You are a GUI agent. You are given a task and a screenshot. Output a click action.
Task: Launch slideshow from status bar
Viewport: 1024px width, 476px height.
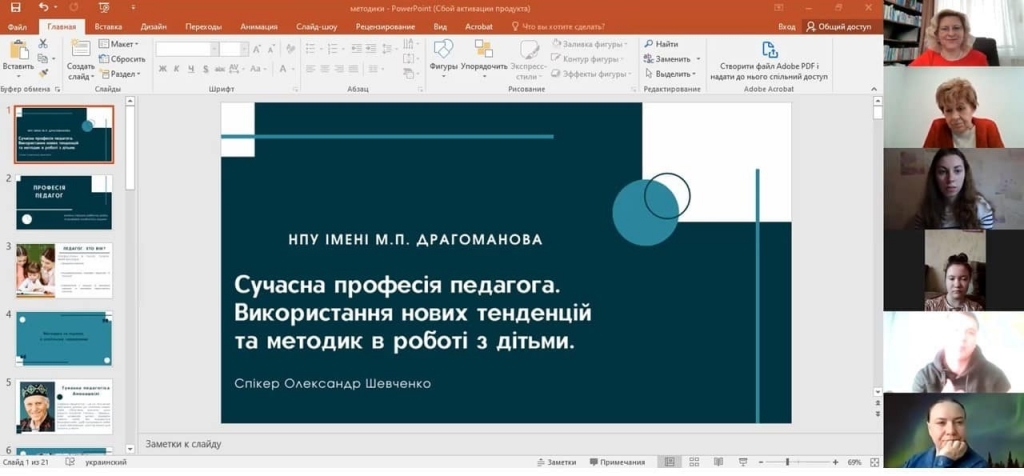pos(743,462)
